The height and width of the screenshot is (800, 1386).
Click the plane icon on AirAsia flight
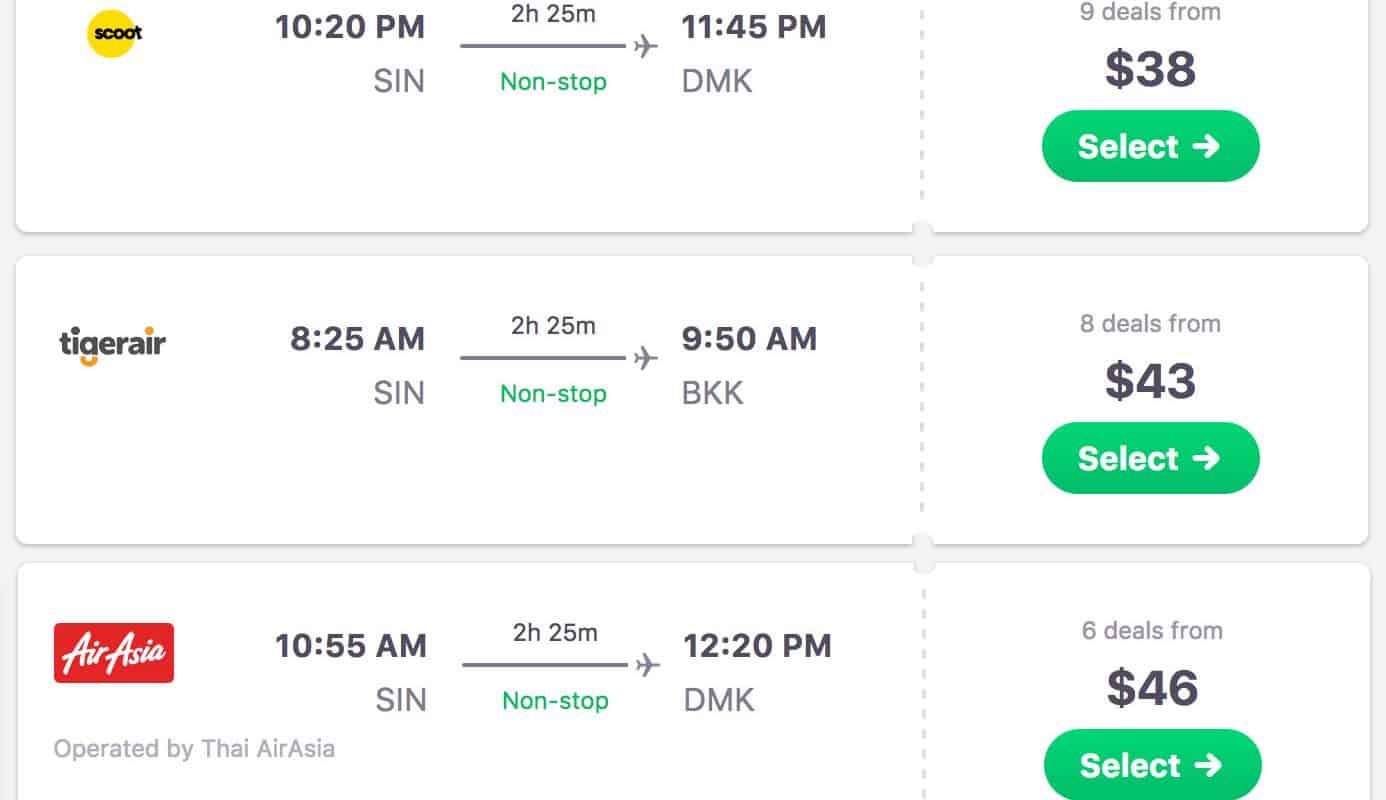[648, 665]
